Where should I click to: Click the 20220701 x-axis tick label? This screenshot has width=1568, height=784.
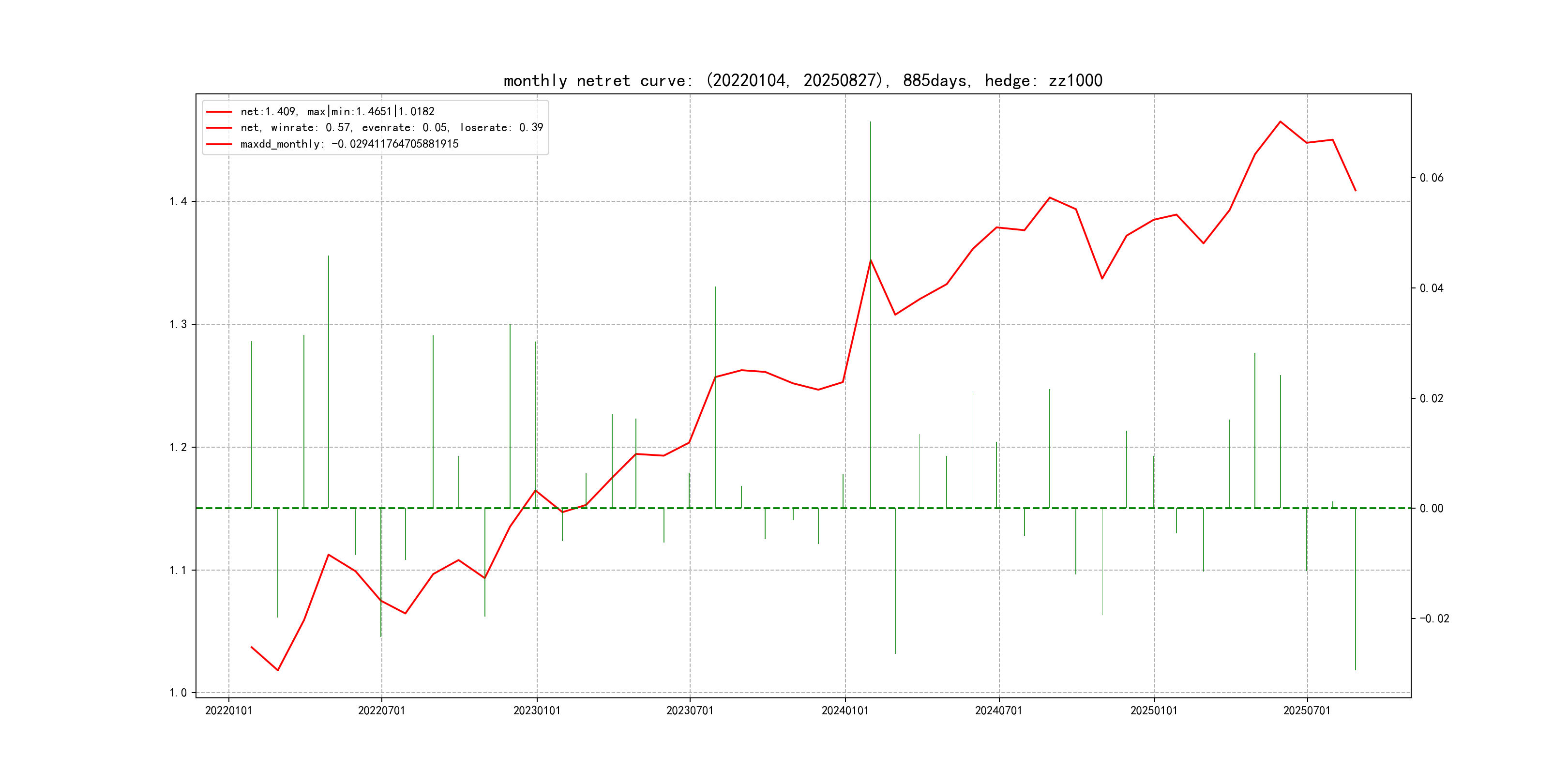tap(382, 711)
